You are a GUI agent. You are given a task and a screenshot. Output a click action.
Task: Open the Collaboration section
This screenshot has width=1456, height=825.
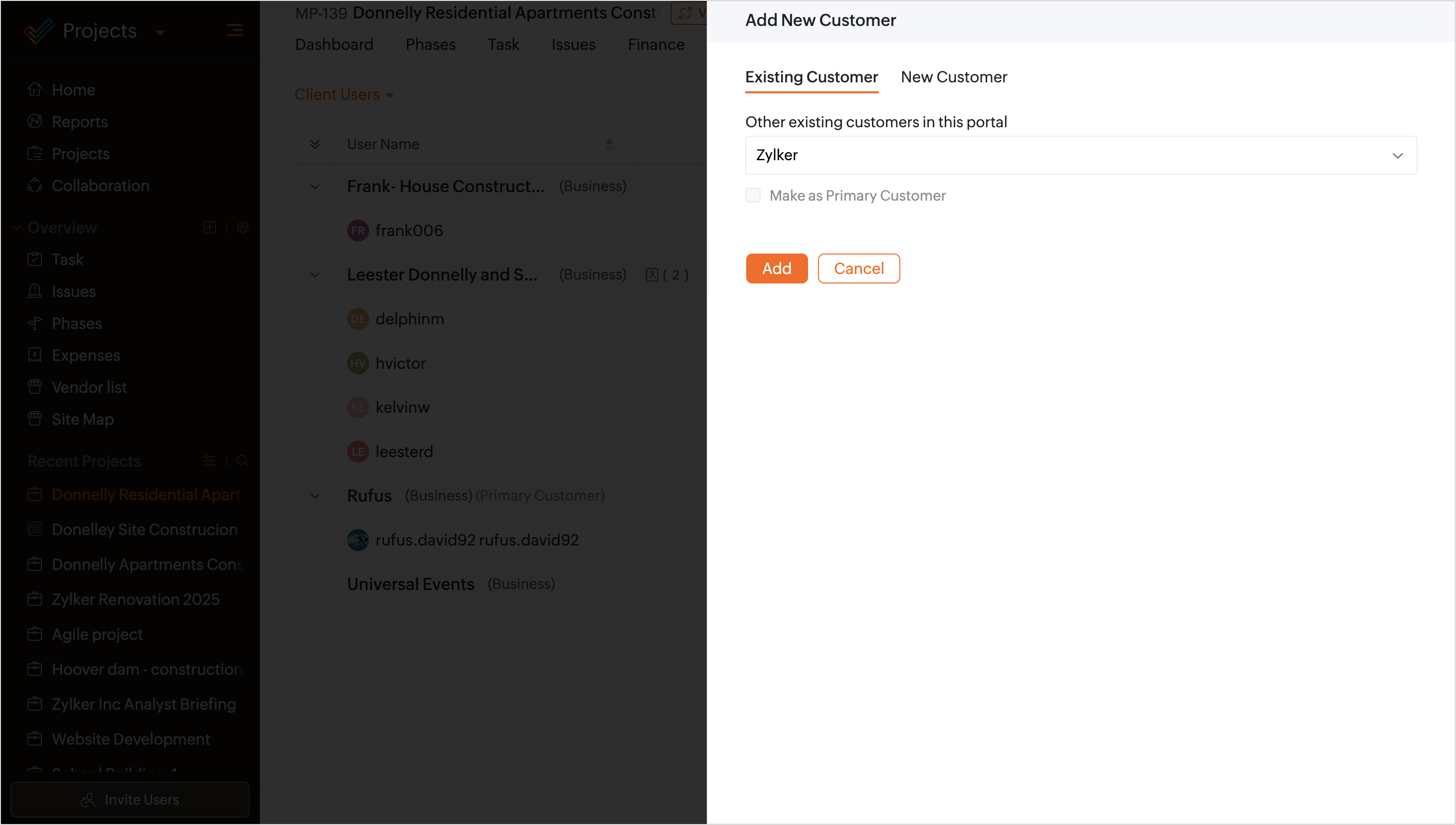click(100, 185)
